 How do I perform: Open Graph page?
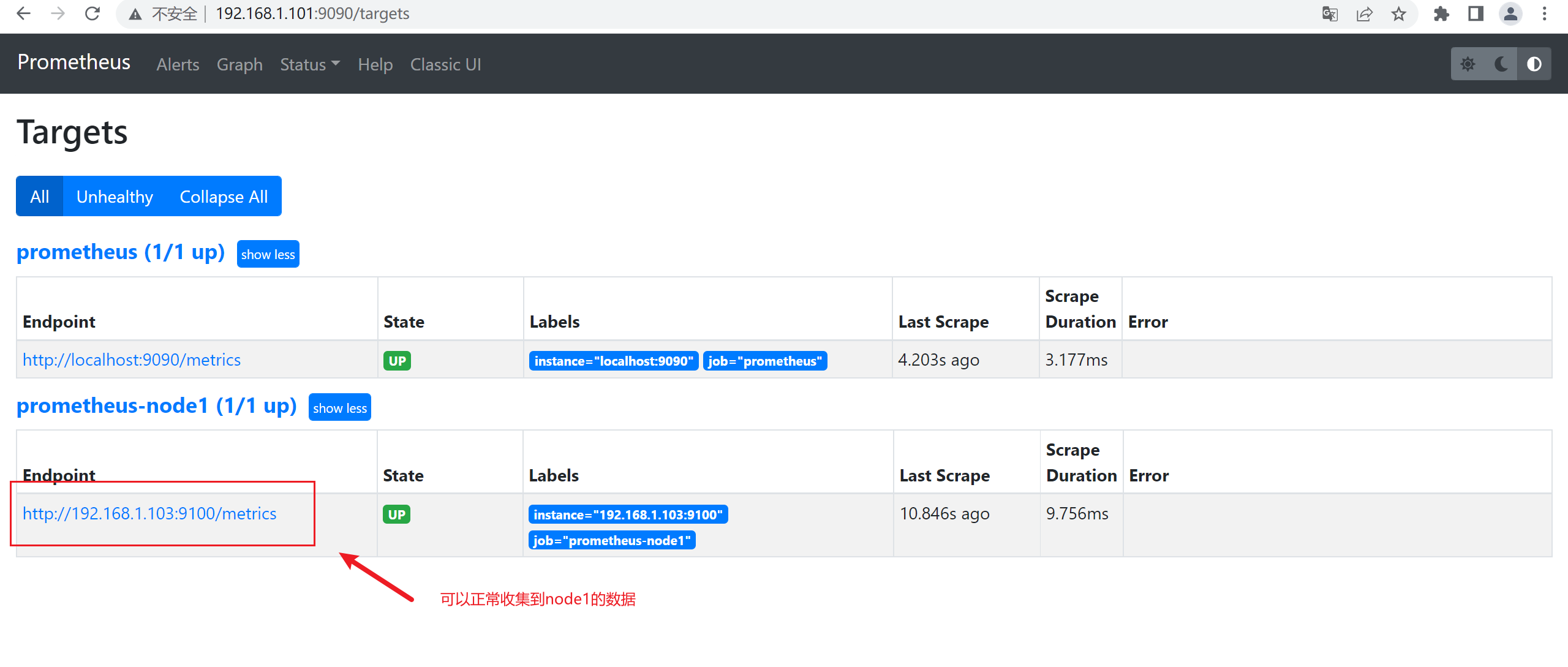(239, 64)
